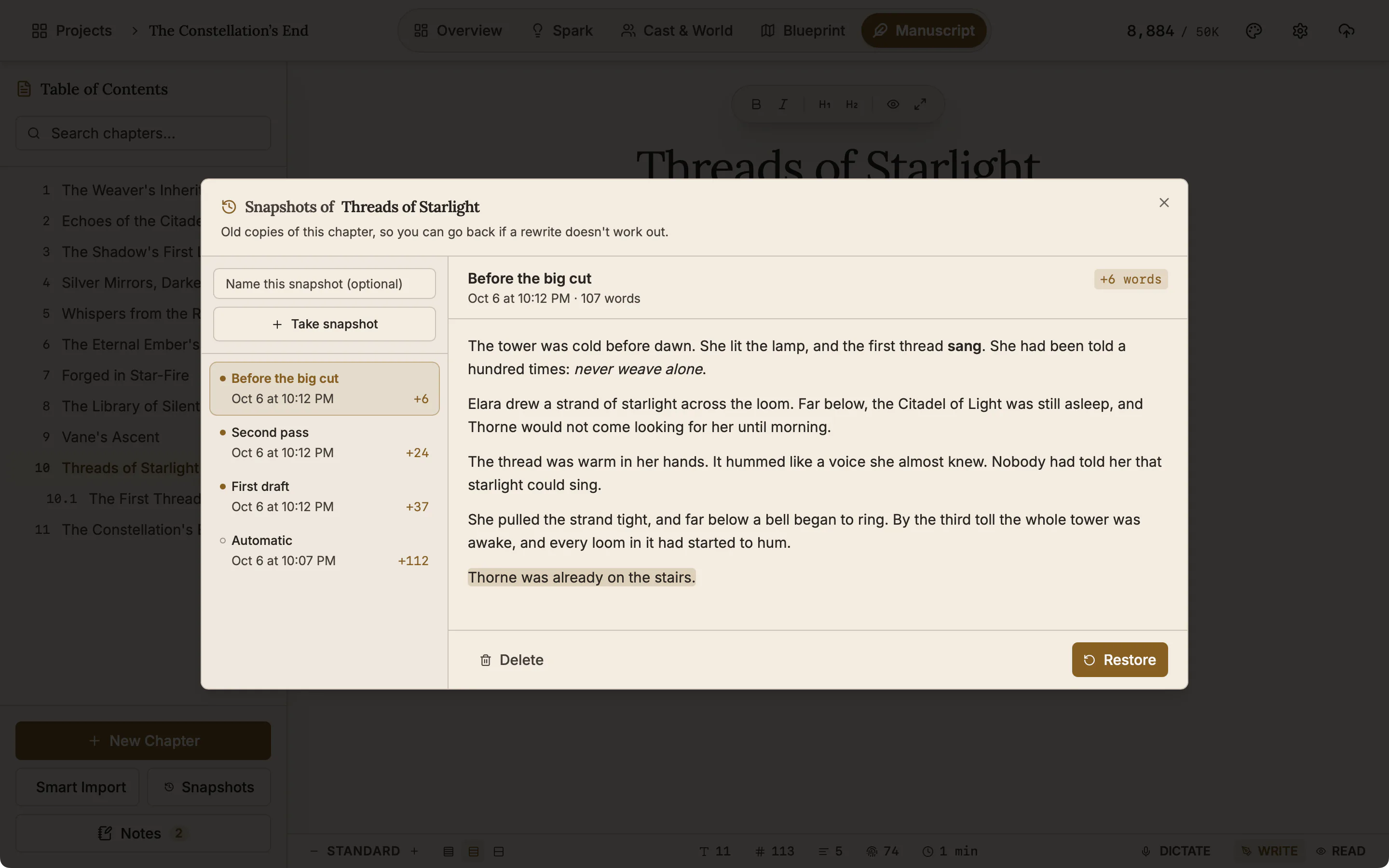Open the Notes panel

(143, 833)
